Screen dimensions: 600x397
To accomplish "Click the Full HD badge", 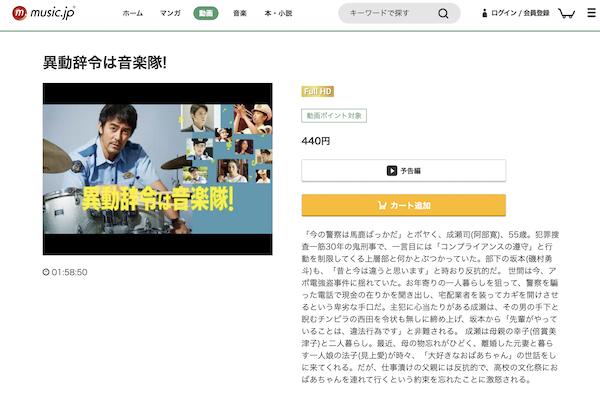I will [318, 91].
